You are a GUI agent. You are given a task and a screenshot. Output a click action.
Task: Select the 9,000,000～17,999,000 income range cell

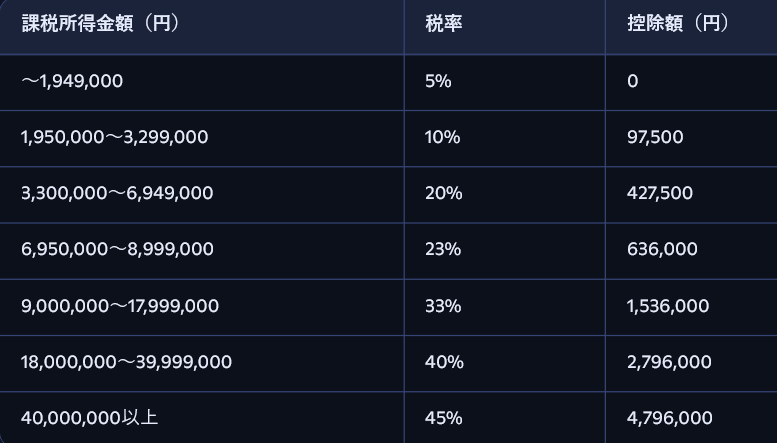120,306
